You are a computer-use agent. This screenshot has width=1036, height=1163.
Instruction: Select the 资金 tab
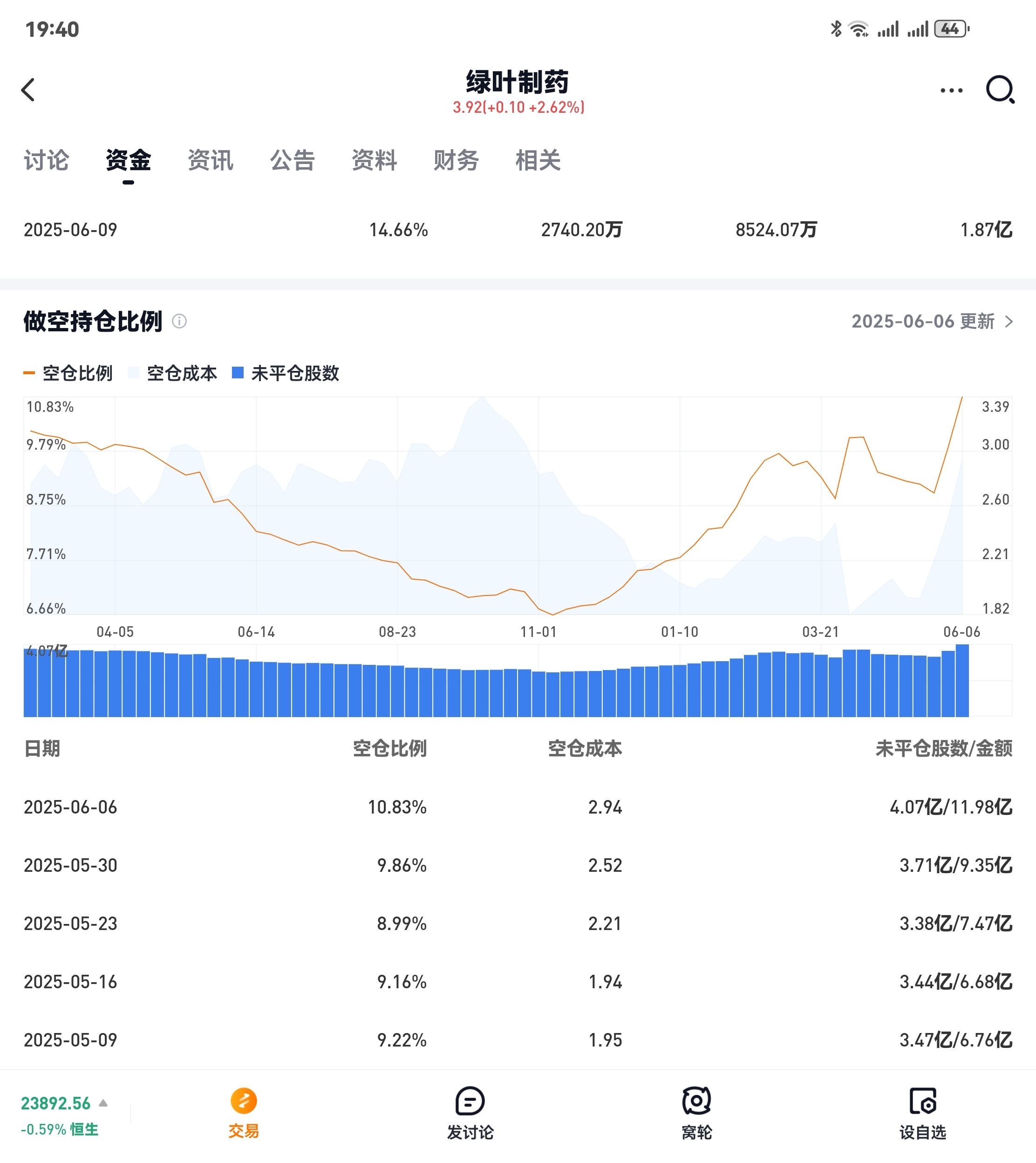[x=128, y=160]
